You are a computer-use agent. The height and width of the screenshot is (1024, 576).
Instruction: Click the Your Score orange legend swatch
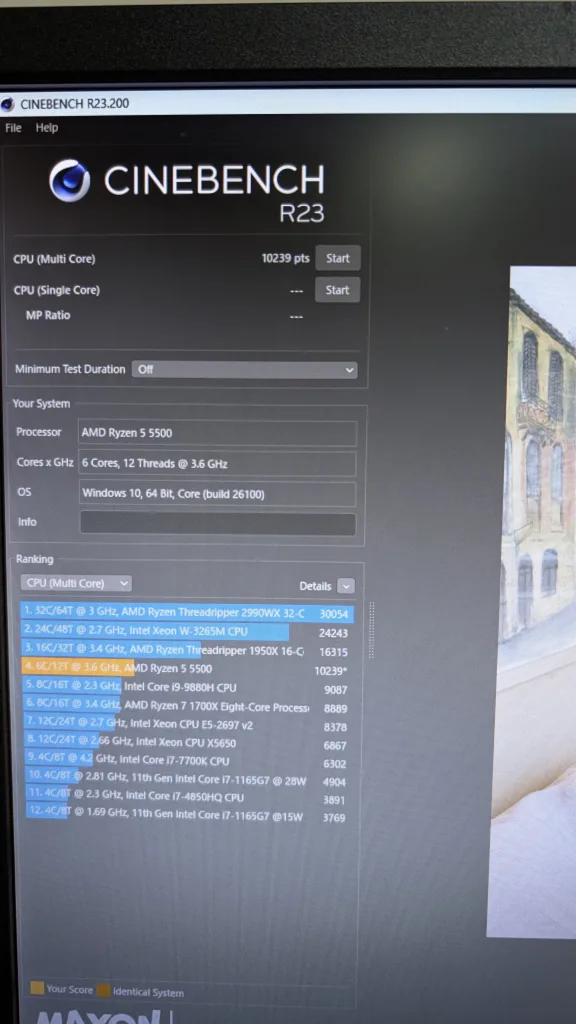(37, 987)
